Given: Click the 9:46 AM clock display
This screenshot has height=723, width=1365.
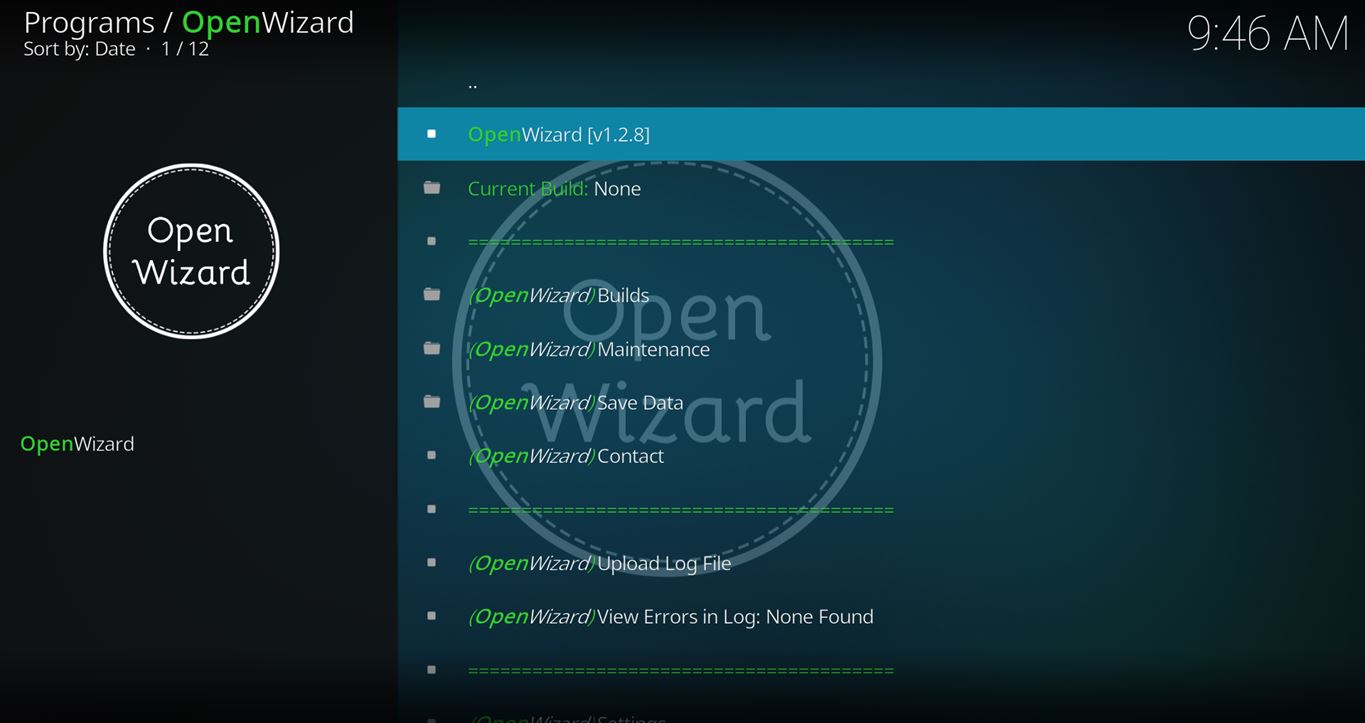Looking at the screenshot, I should coord(1267,34).
